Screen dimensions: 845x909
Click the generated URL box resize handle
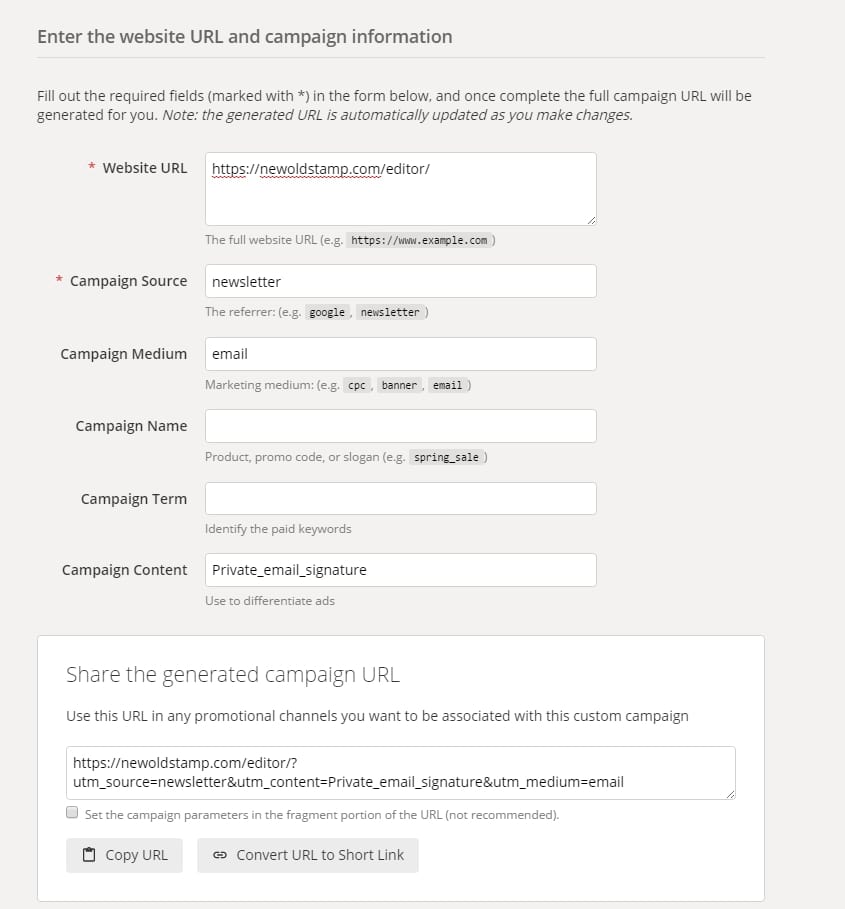tap(730, 794)
